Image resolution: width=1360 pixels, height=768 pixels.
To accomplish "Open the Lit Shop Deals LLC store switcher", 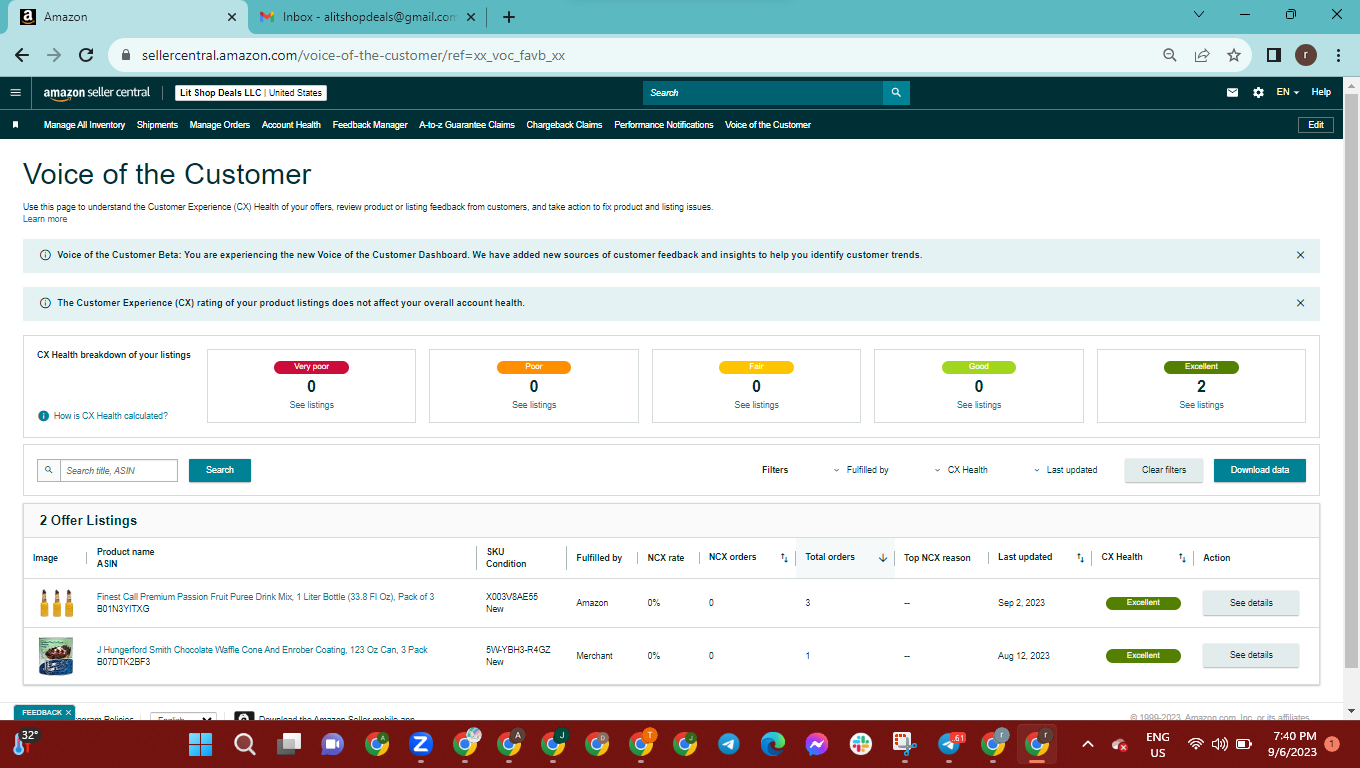I will pos(251,93).
